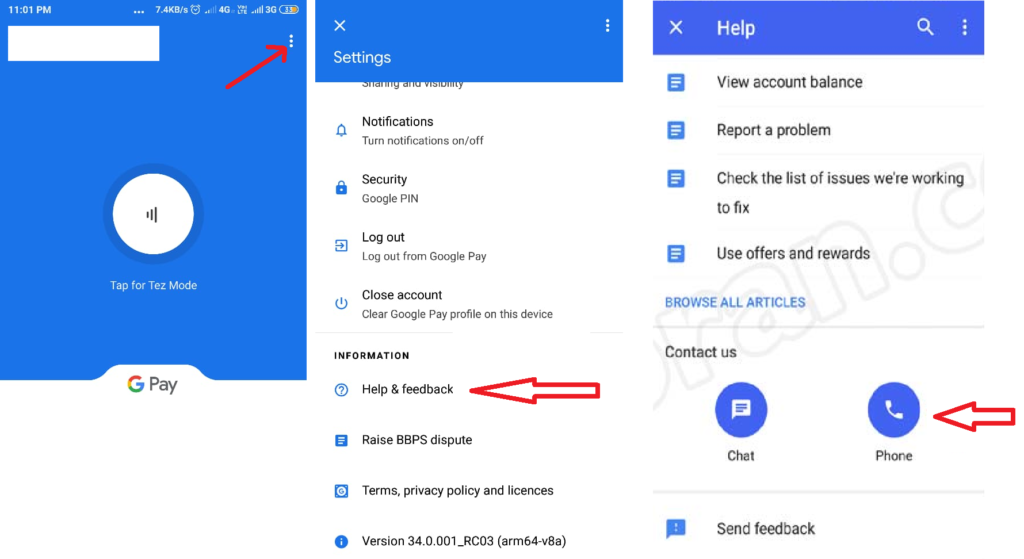
Task: Tap the View account balance article icon
Action: (676, 82)
